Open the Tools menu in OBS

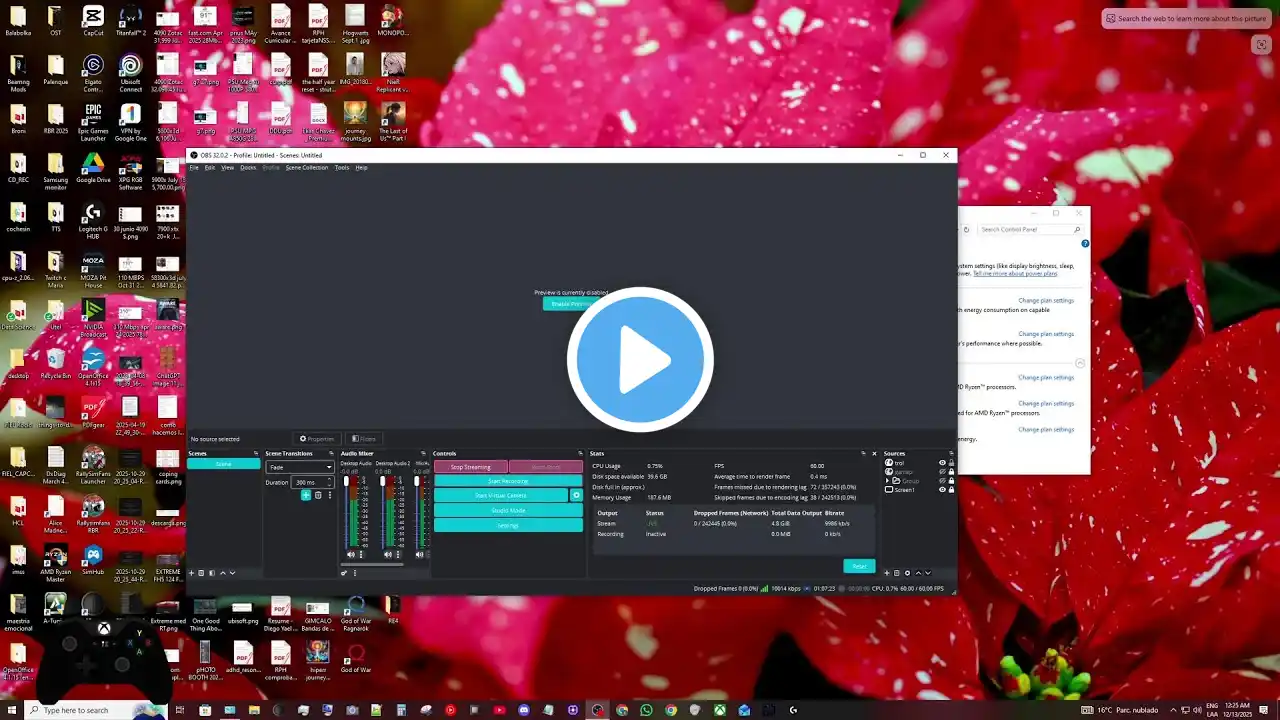click(x=342, y=167)
